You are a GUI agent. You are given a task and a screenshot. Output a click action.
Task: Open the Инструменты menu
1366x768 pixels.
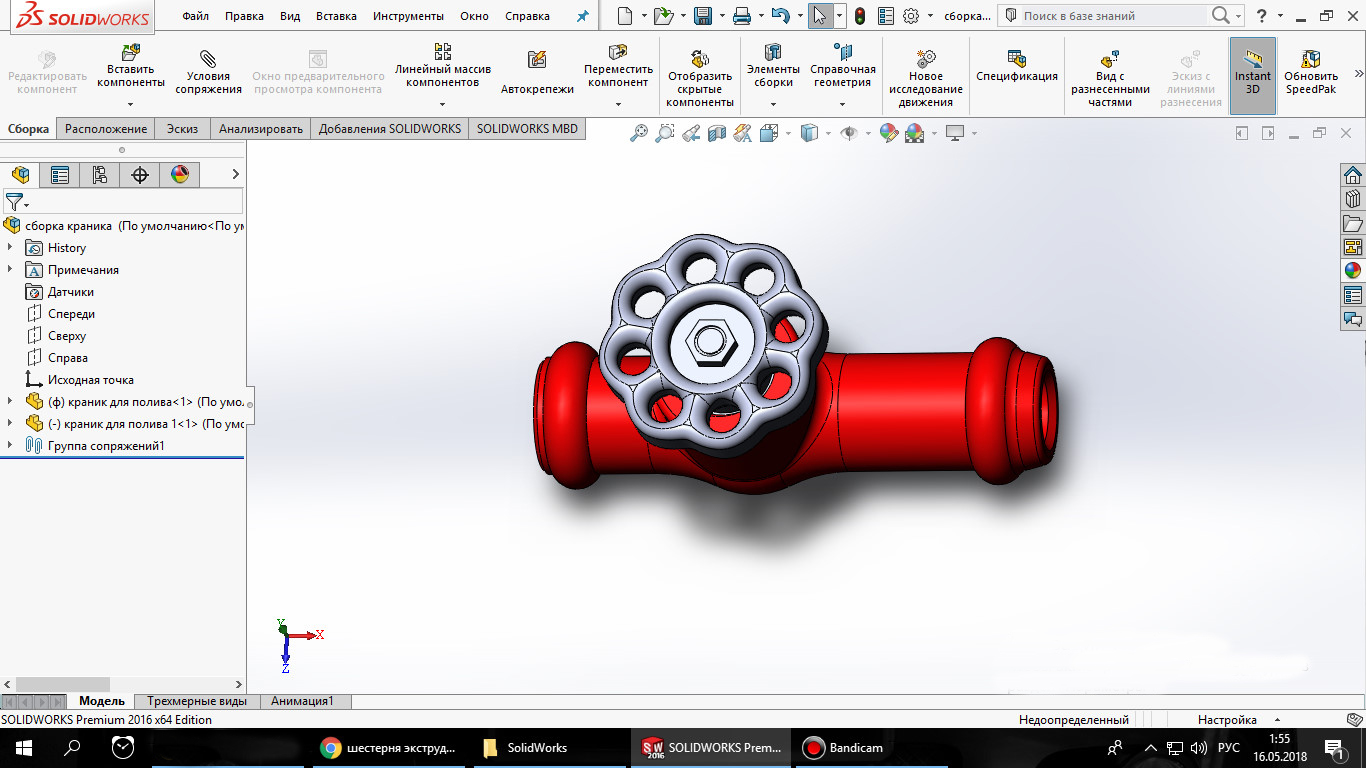tap(408, 17)
